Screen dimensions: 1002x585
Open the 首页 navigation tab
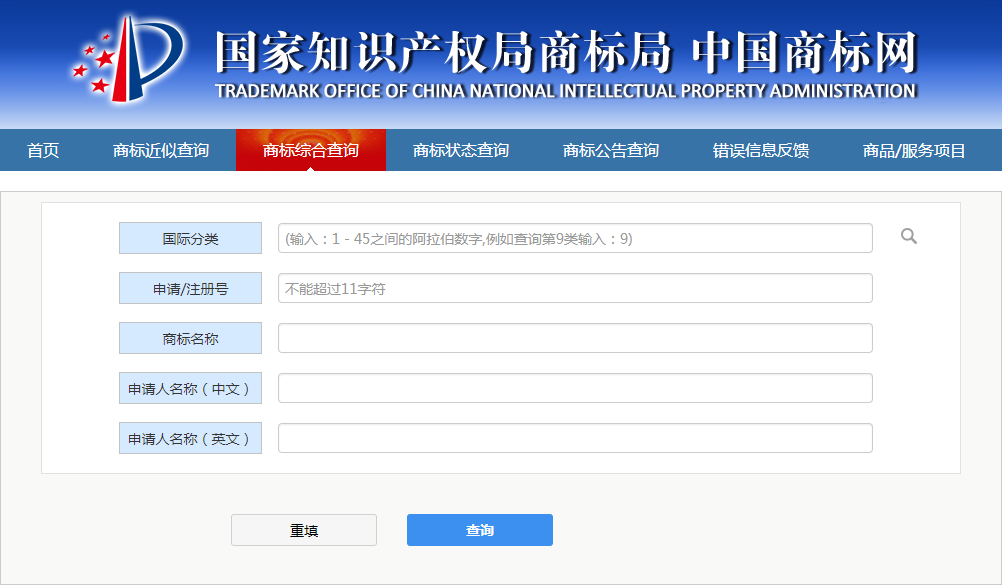[43, 150]
